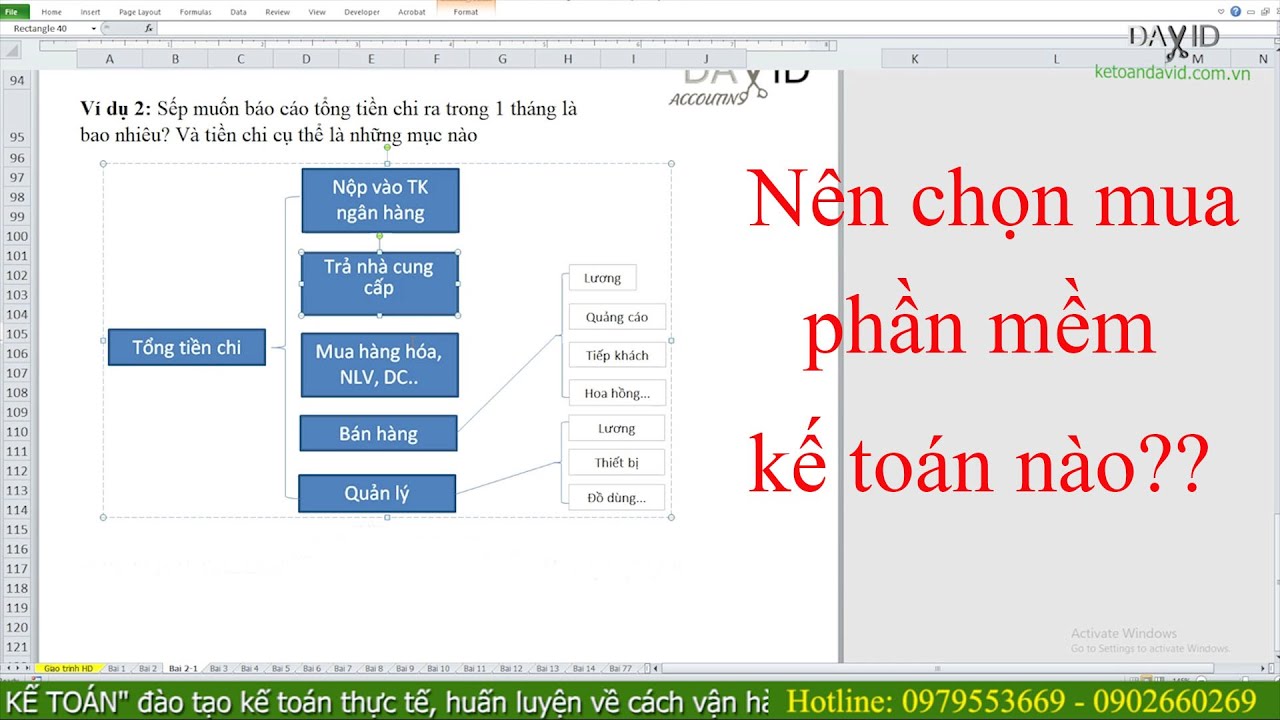Screen dimensions: 1280x720
Task: Click the 'Đồ dùng...' box
Action: pyautogui.click(x=616, y=497)
